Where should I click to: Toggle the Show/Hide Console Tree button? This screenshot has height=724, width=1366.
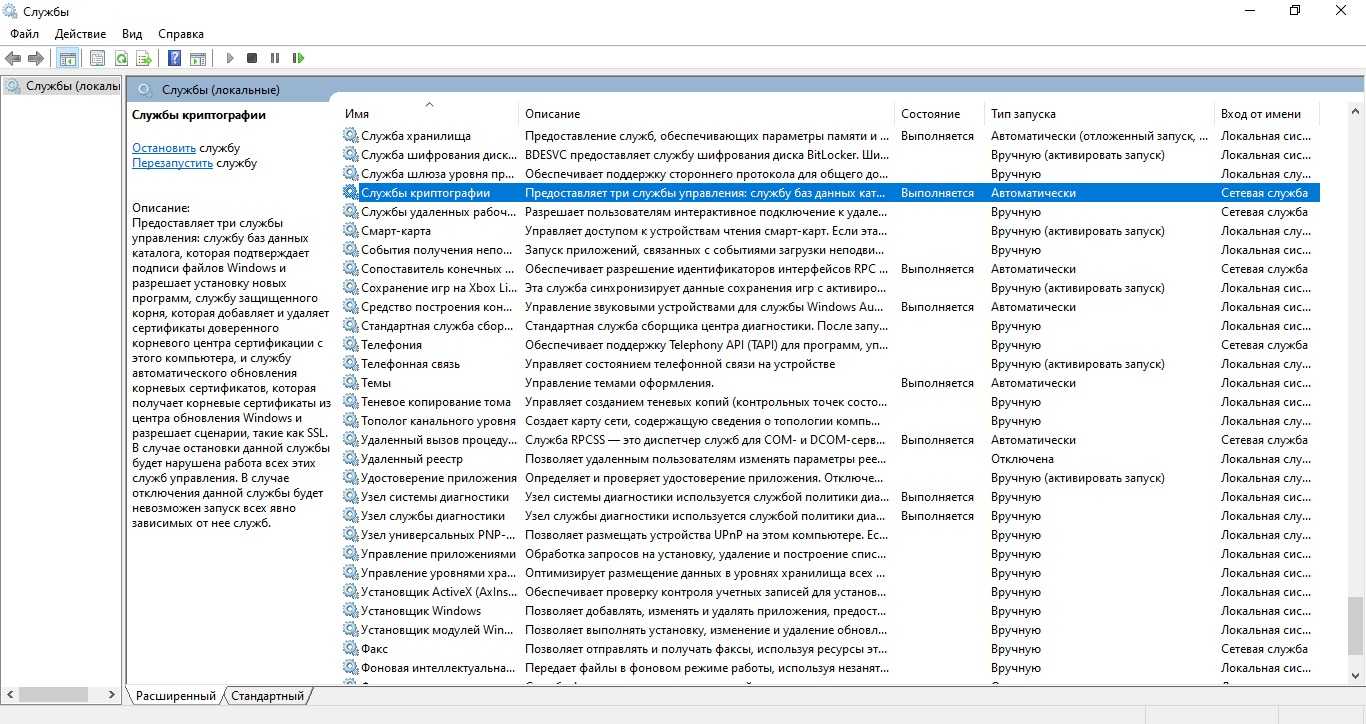pos(68,59)
